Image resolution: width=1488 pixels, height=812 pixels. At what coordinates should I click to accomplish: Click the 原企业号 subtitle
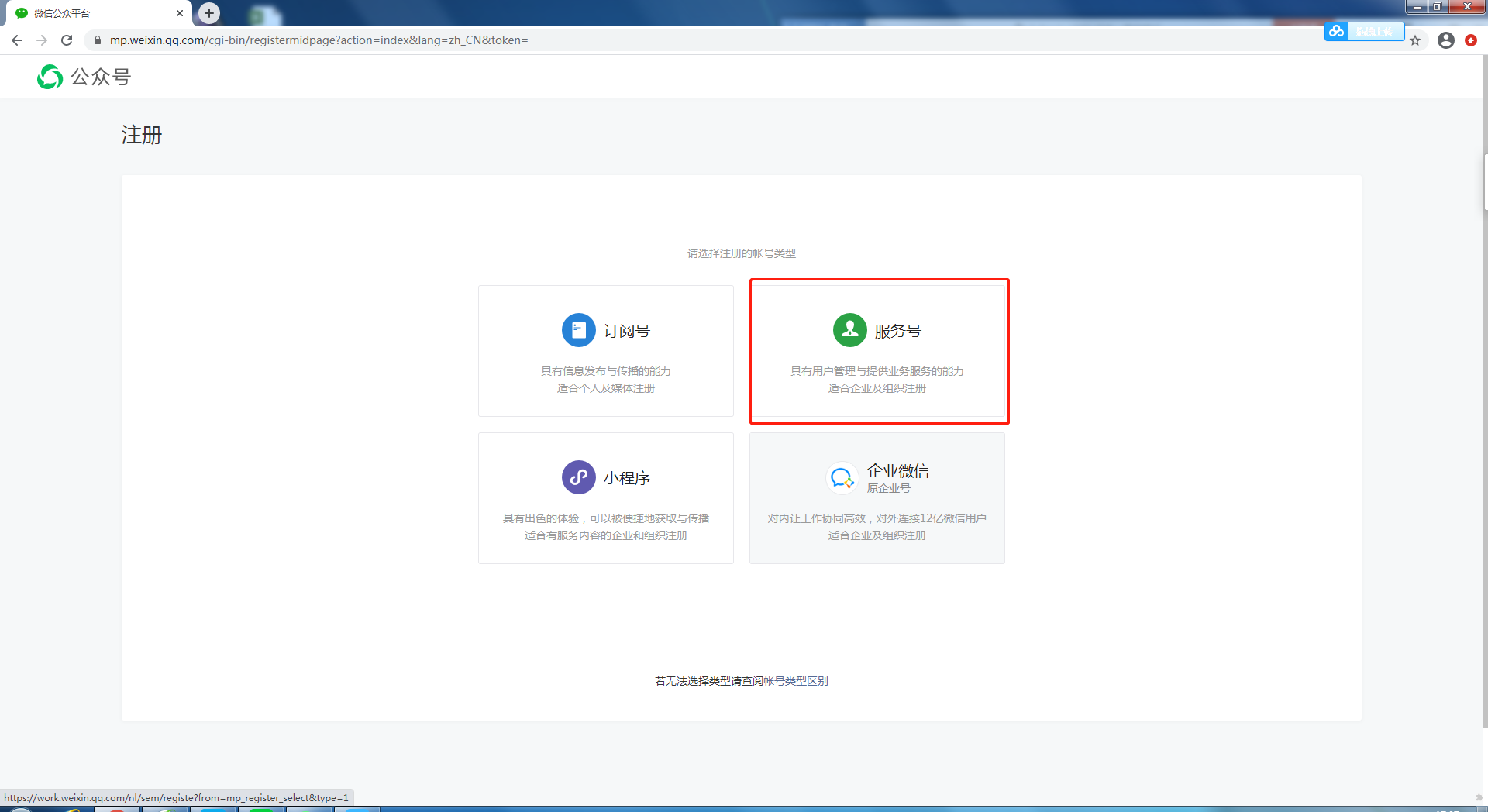pos(889,488)
